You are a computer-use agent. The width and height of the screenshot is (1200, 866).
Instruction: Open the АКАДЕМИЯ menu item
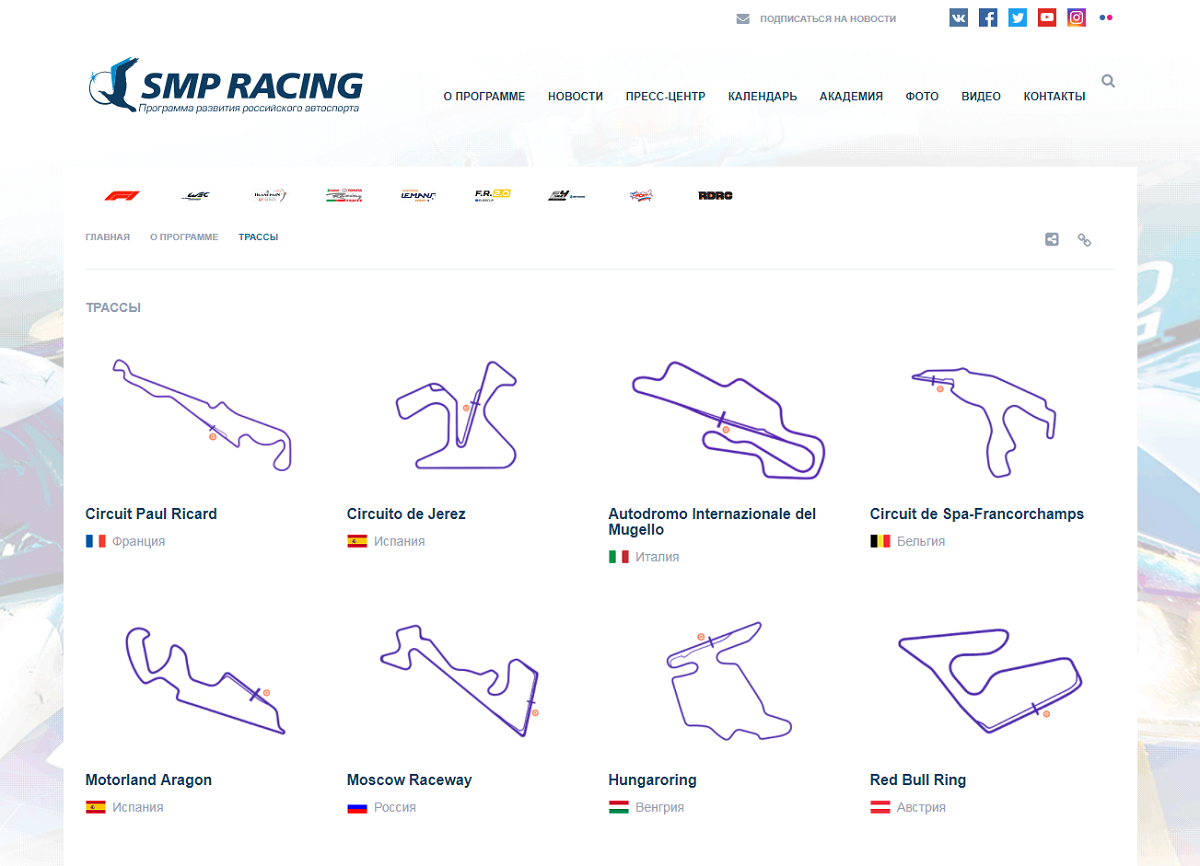pyautogui.click(x=851, y=96)
